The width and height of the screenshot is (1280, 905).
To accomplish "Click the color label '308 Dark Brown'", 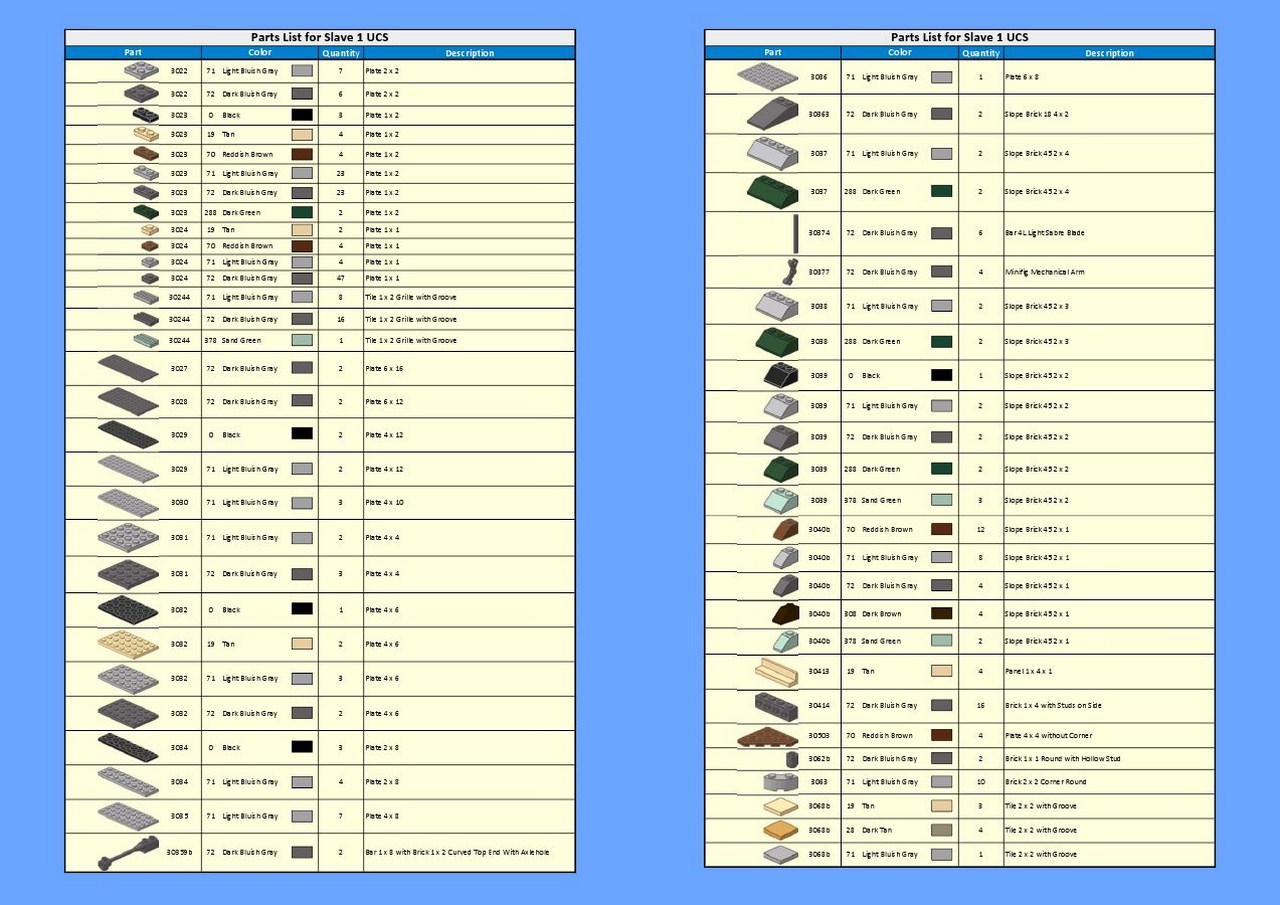I will 874,614.
